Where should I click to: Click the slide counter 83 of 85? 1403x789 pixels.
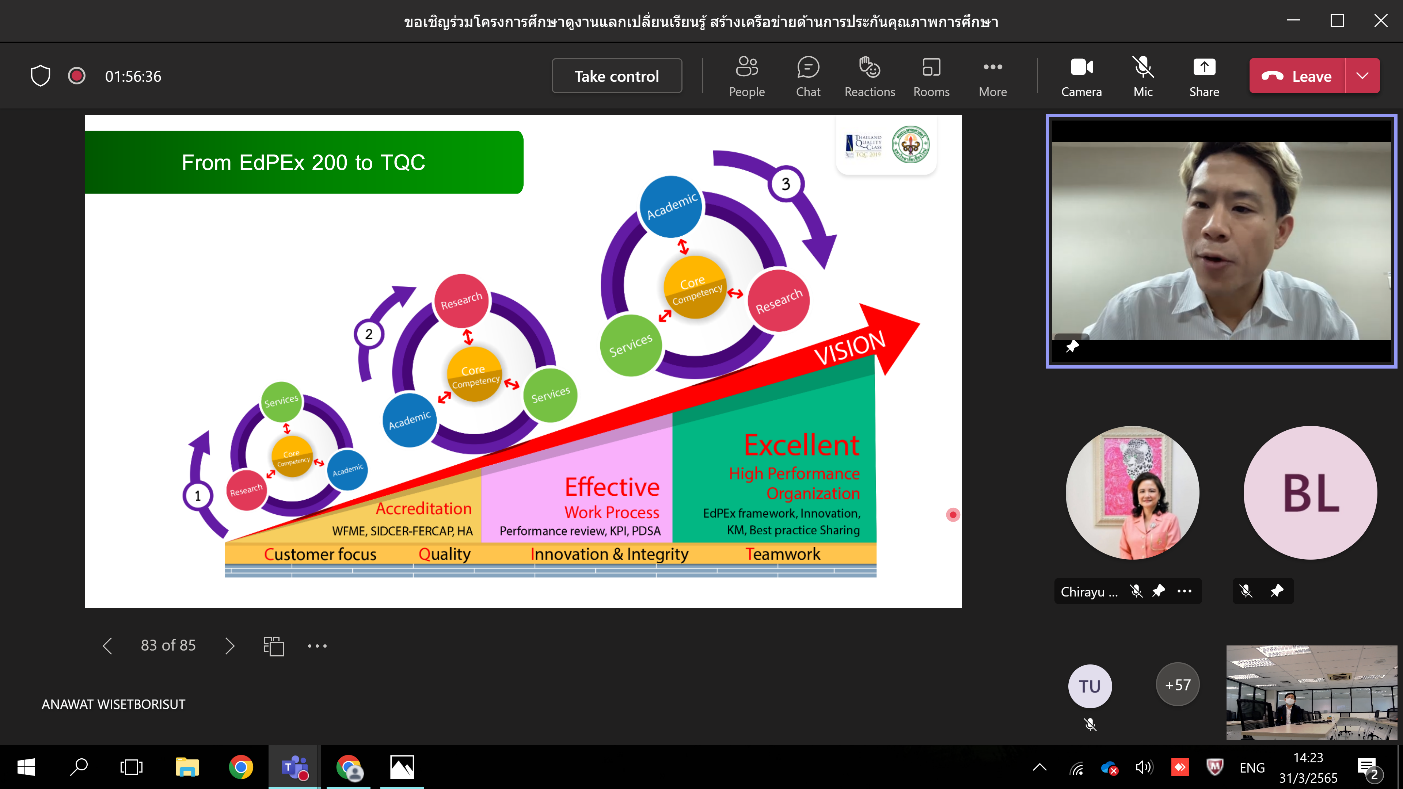[x=168, y=646]
